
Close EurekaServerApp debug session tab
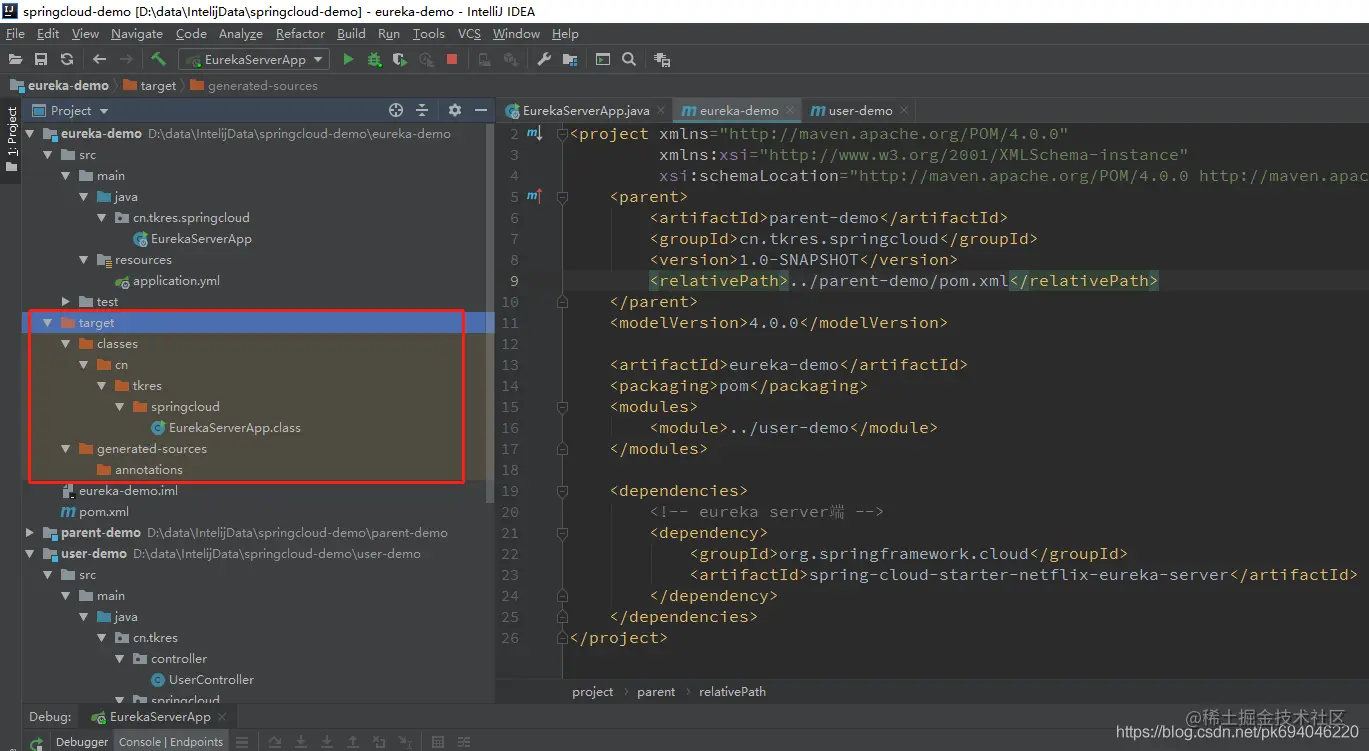tap(222, 717)
